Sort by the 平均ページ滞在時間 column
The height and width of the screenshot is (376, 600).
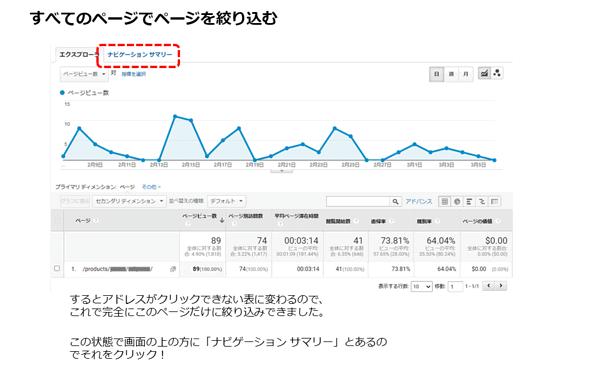297,216
